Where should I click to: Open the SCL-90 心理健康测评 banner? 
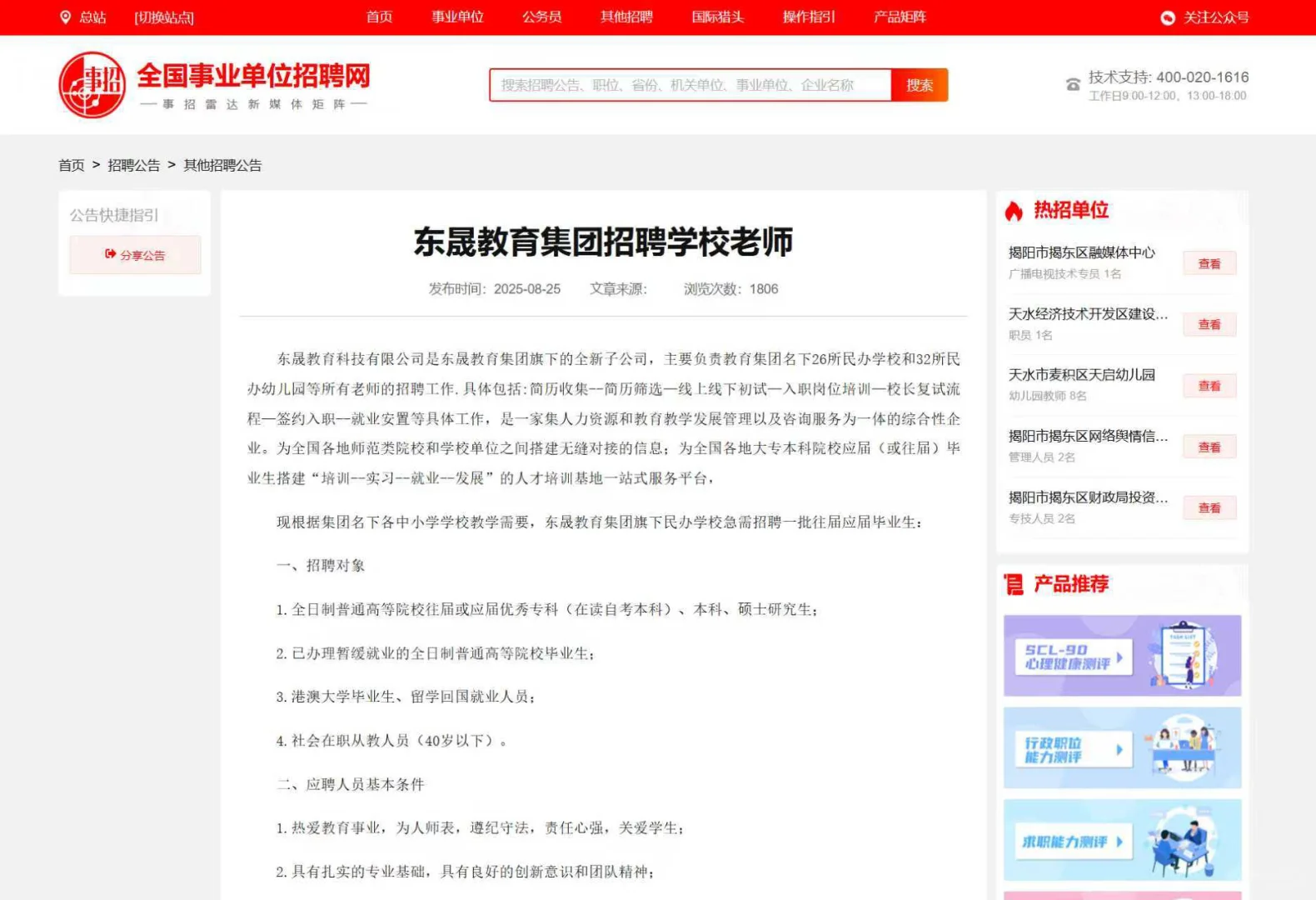(1122, 656)
